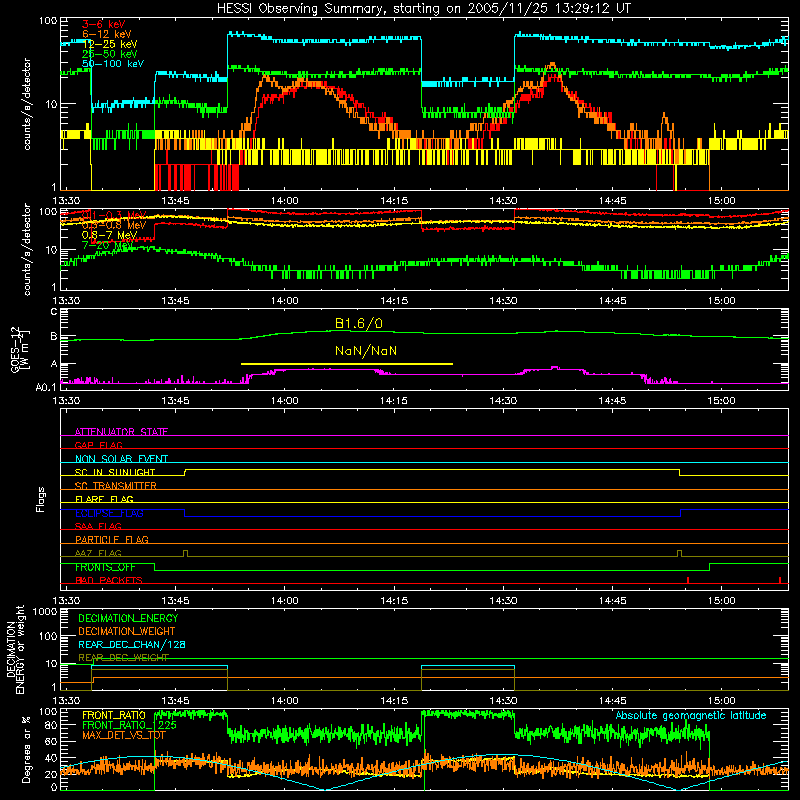The image size is (800, 800).
Task: Click the 14:30 tick label under flags panel
Action: click(503, 601)
